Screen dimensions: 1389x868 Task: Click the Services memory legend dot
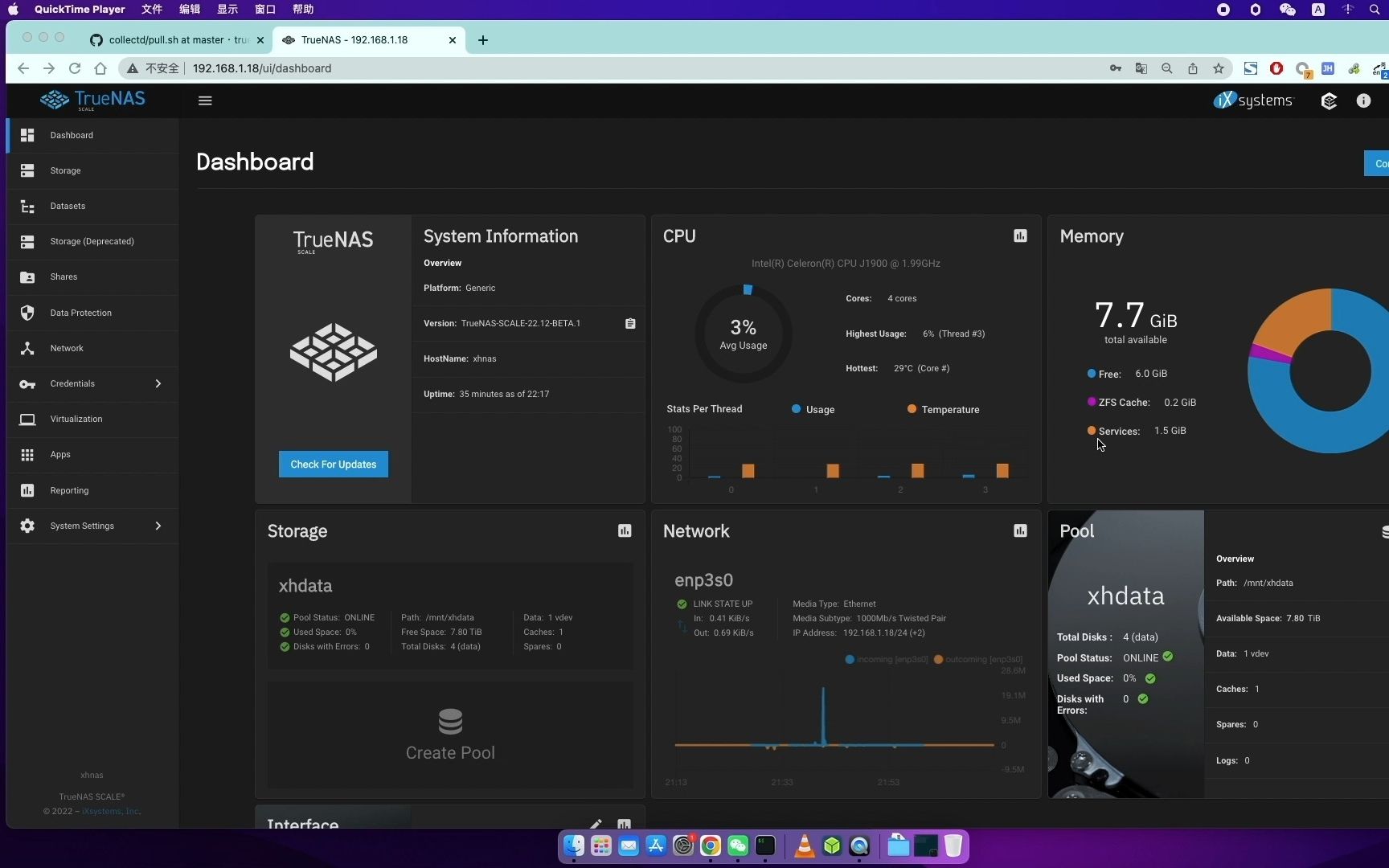(1092, 430)
